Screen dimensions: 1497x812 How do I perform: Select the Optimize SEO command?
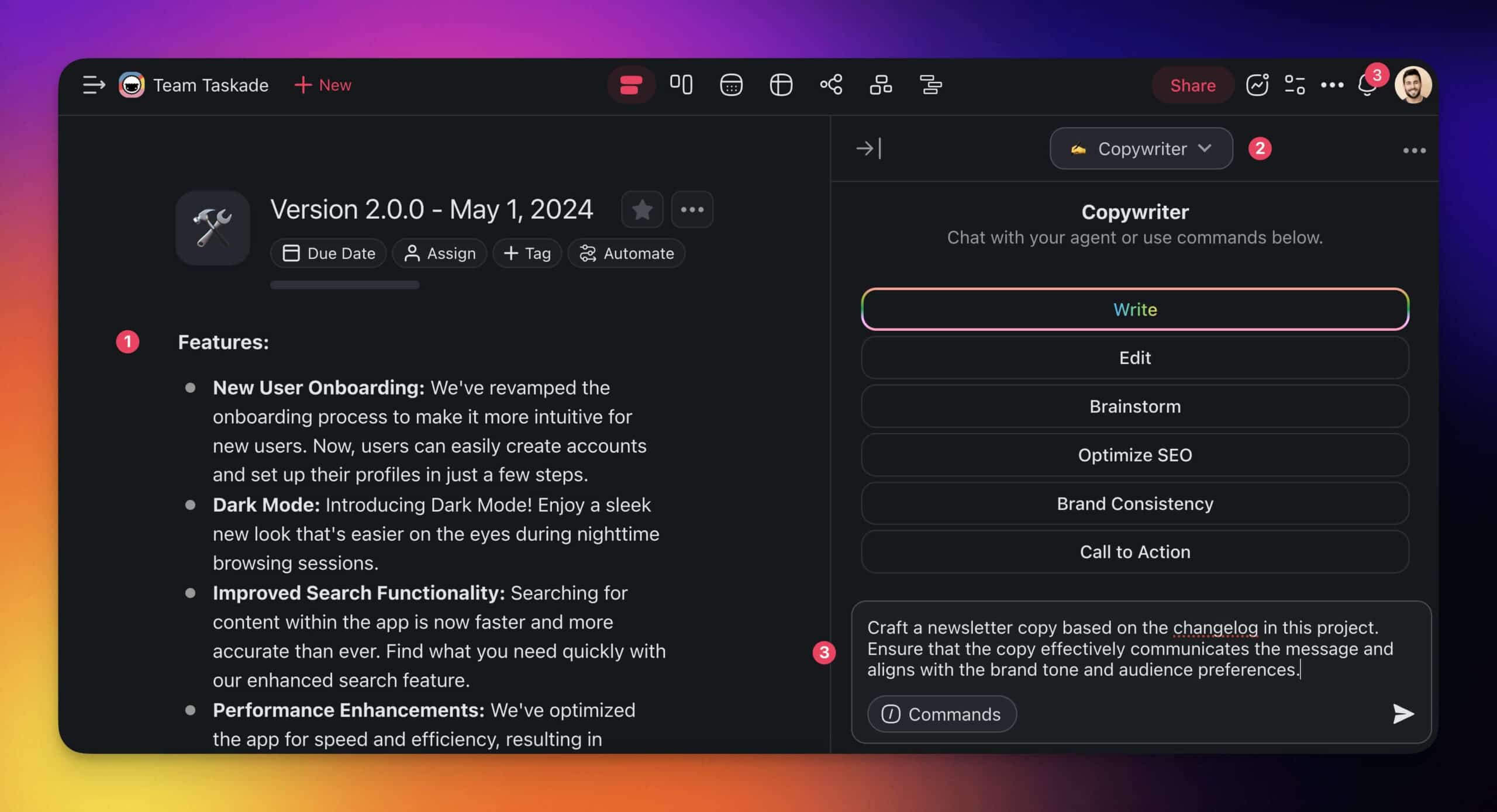pos(1134,455)
